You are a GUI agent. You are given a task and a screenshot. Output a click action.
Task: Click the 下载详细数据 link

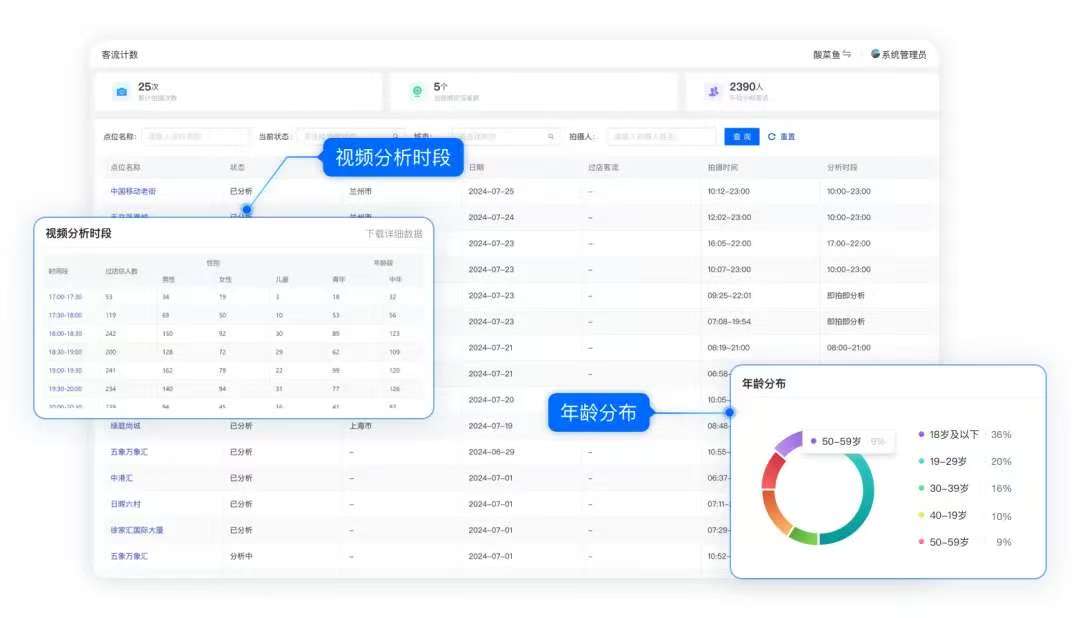click(393, 234)
